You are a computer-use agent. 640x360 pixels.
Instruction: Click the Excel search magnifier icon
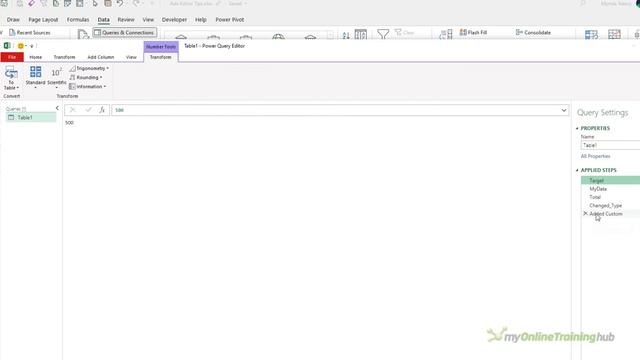click(x=583, y=3)
